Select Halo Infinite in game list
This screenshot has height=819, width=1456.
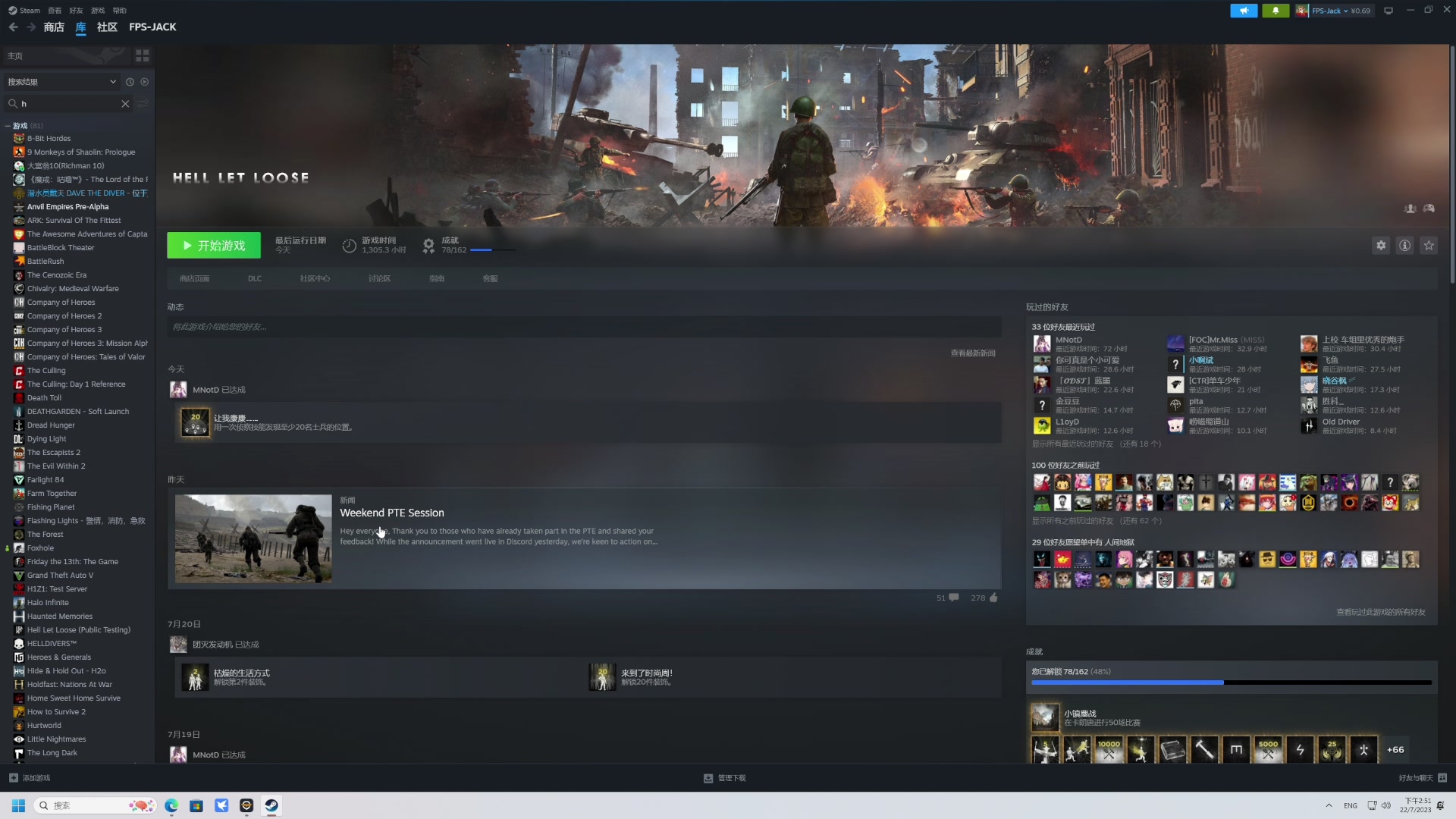(47, 603)
